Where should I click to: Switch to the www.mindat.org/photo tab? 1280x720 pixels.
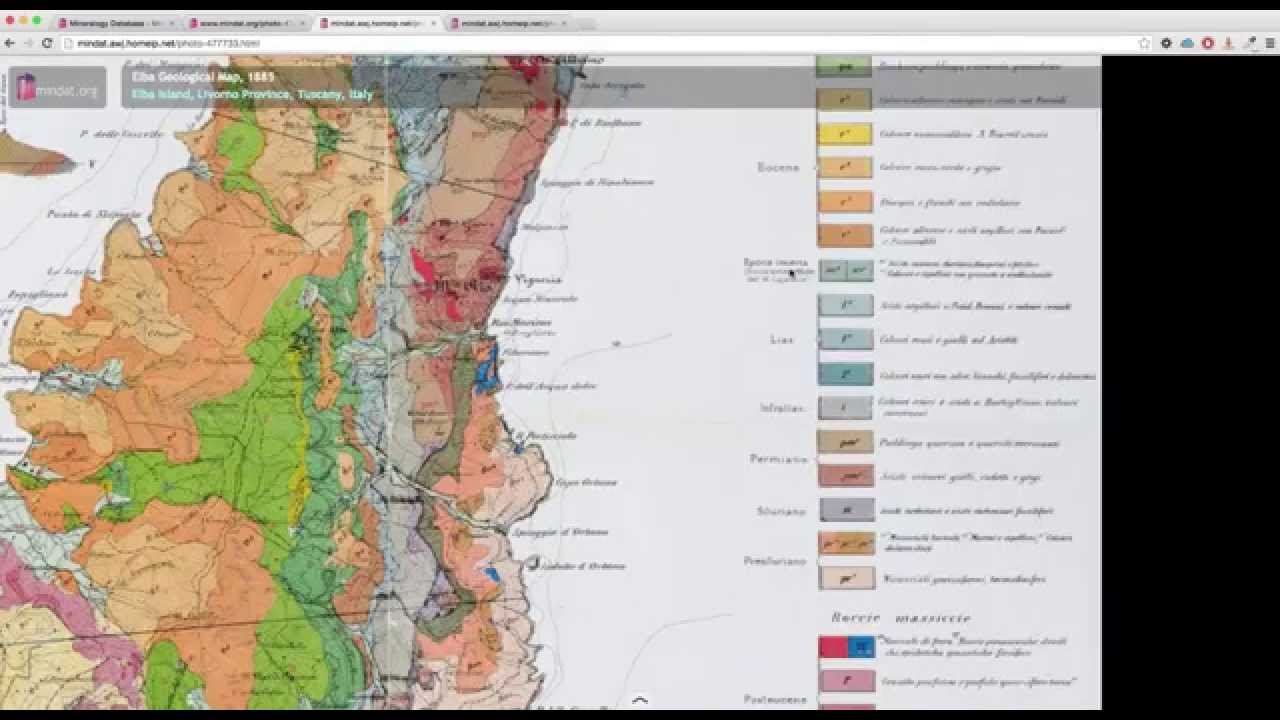[249, 23]
